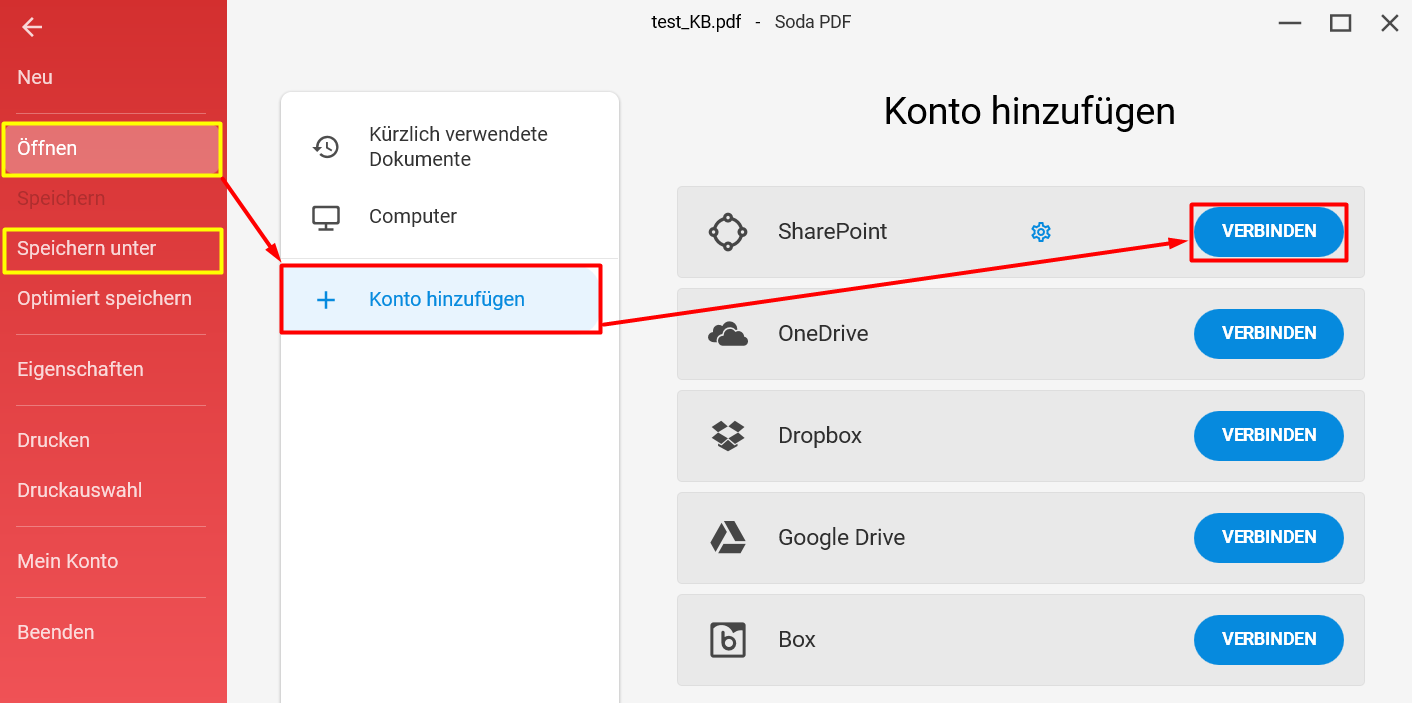The height and width of the screenshot is (703, 1412).
Task: Click the Google Drive label text
Action: (841, 538)
